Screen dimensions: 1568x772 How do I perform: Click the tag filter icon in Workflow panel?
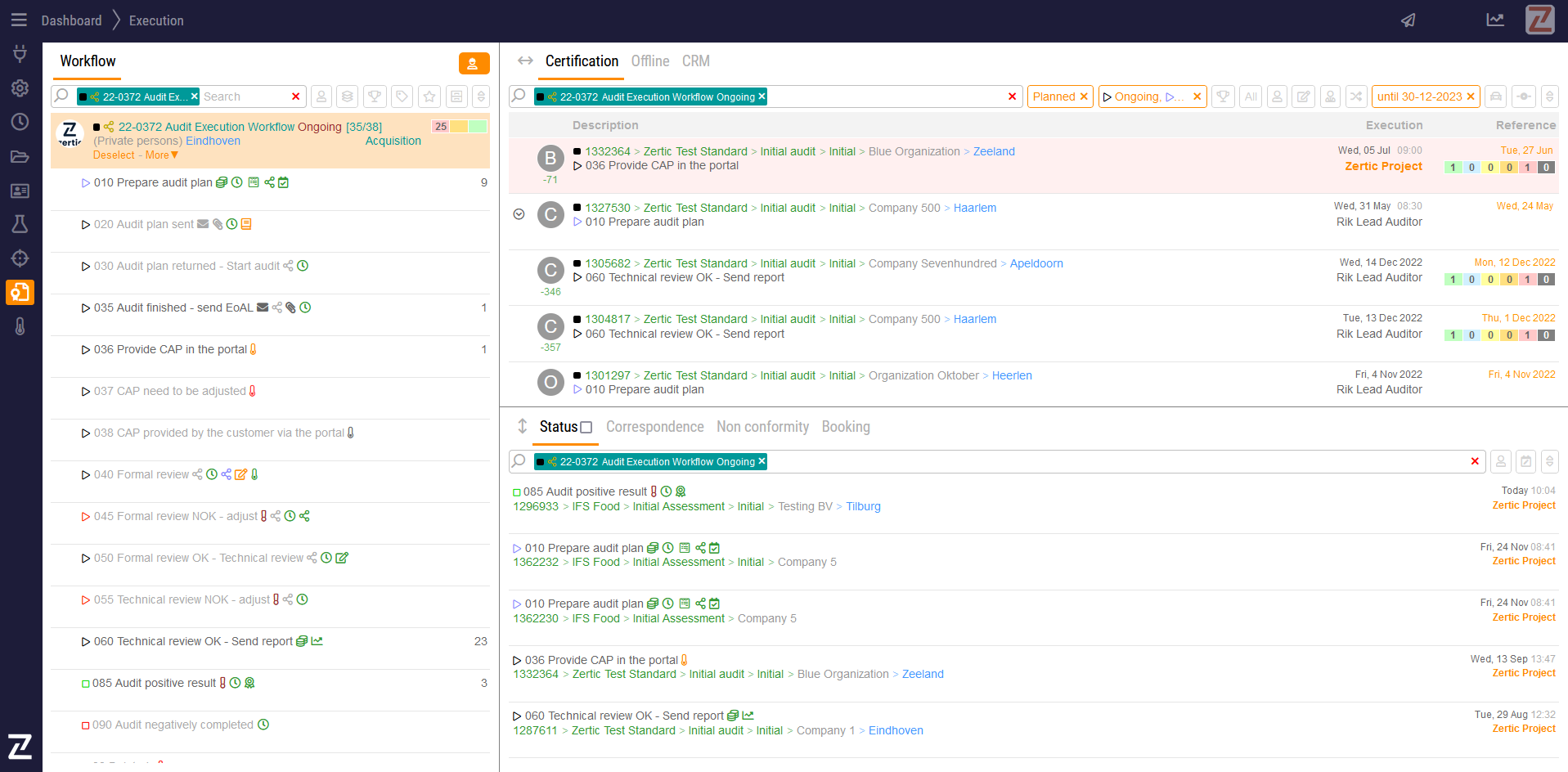(x=402, y=96)
